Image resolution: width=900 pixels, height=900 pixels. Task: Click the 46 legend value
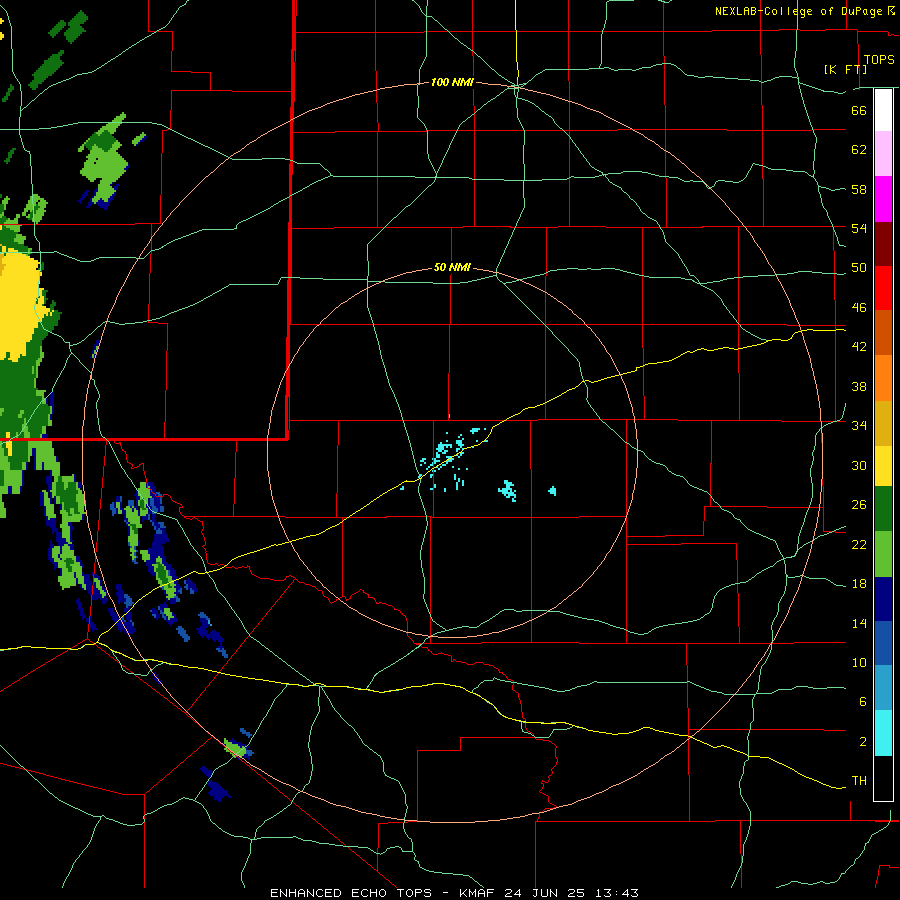click(x=859, y=307)
